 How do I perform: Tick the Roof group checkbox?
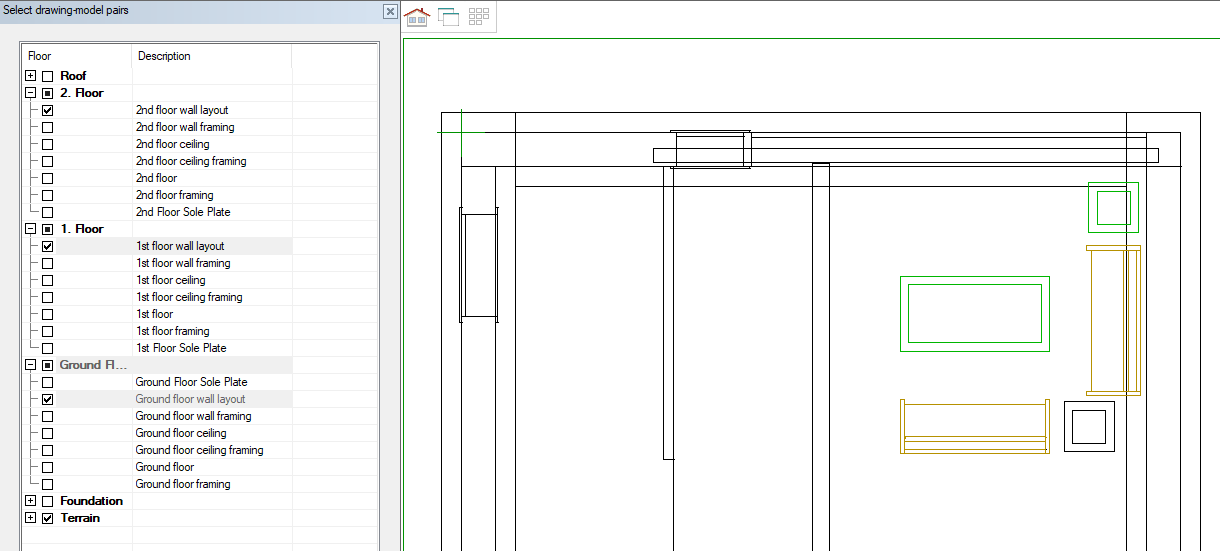coord(47,76)
